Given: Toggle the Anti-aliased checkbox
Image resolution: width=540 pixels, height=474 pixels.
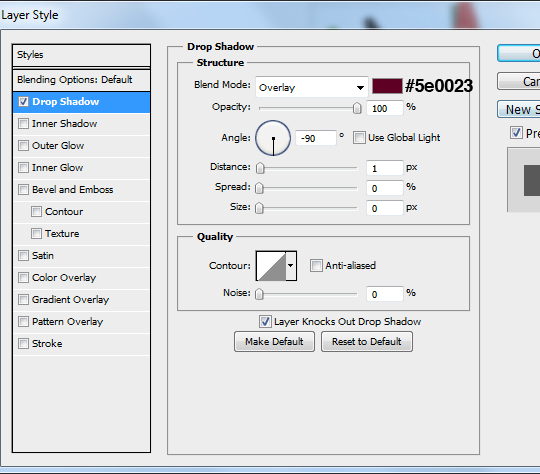Looking at the screenshot, I should [316, 266].
